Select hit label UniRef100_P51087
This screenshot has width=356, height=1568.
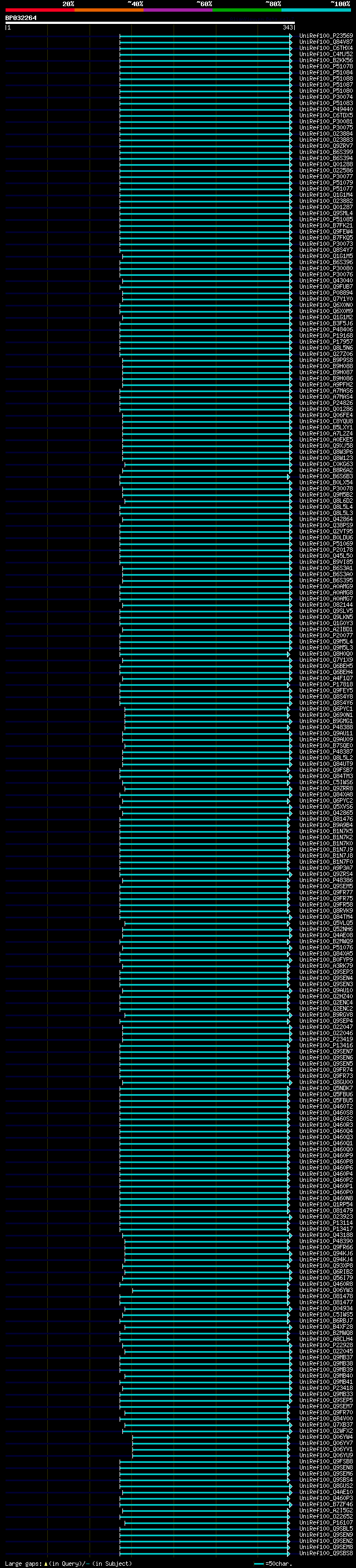(x=326, y=85)
